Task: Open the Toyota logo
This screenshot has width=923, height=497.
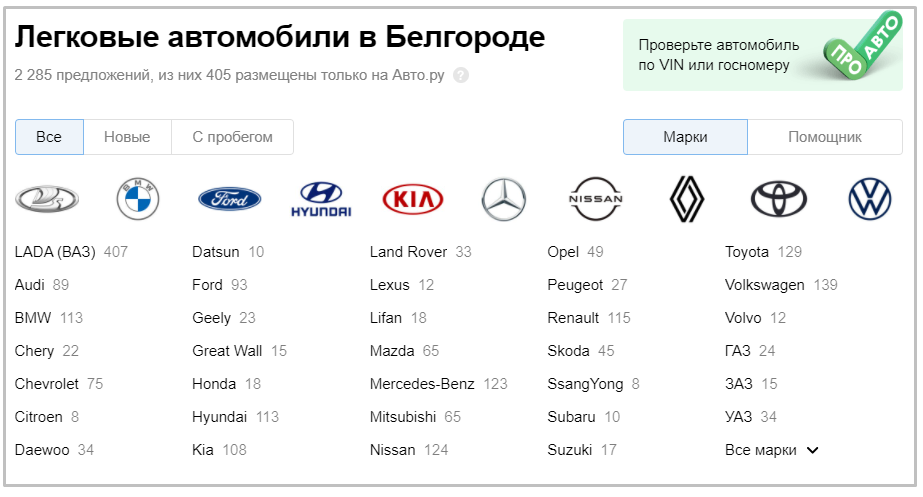Action: coord(779,199)
